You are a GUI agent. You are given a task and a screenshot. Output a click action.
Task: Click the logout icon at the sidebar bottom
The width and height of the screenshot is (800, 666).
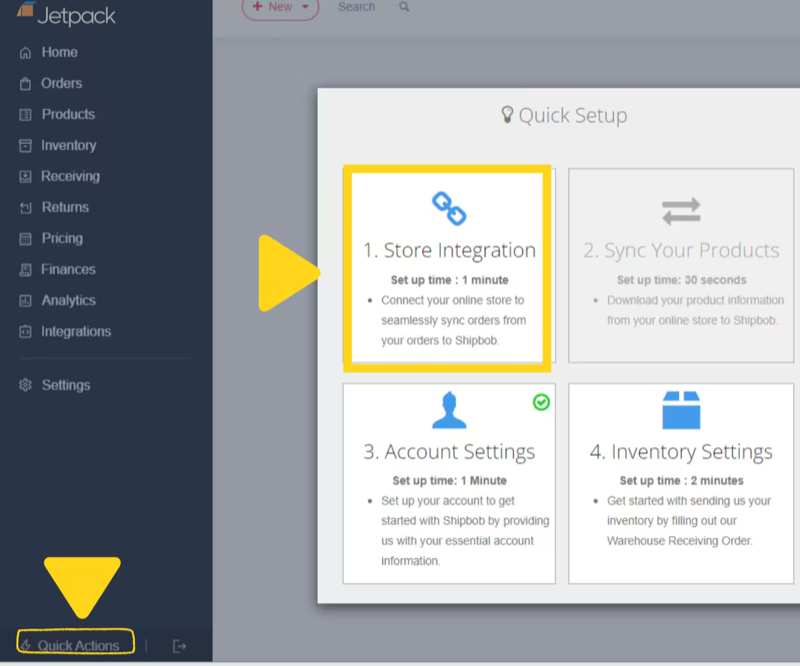click(179, 645)
